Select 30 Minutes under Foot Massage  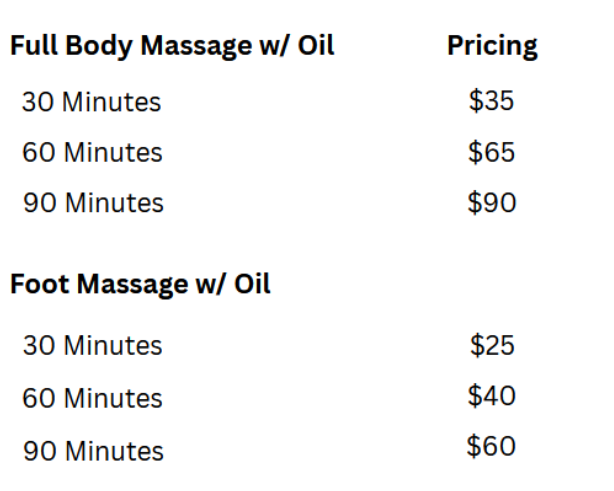(92, 346)
